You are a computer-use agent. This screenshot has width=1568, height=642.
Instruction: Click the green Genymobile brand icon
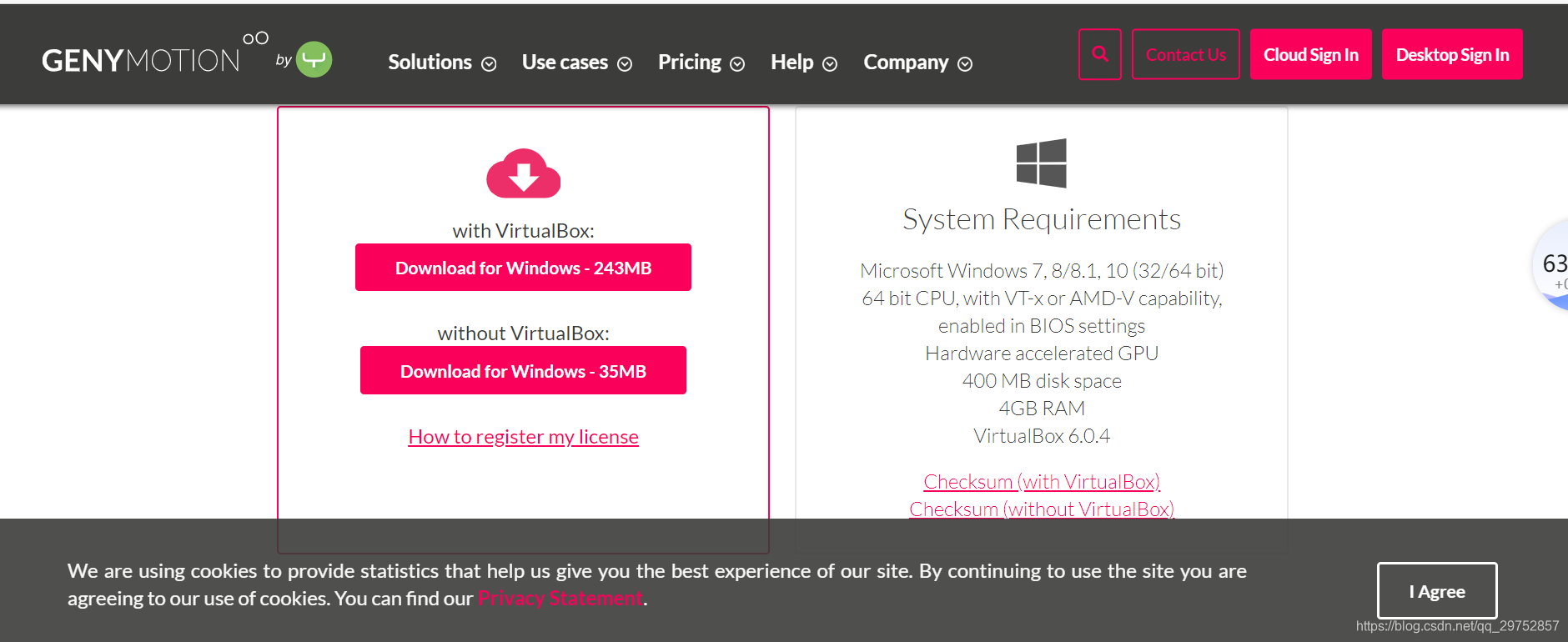(314, 59)
